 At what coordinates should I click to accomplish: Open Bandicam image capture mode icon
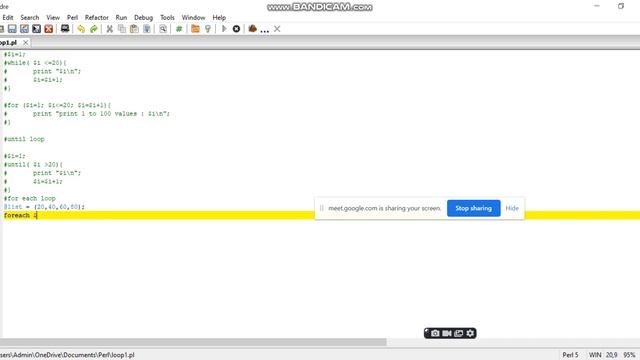coord(459,333)
